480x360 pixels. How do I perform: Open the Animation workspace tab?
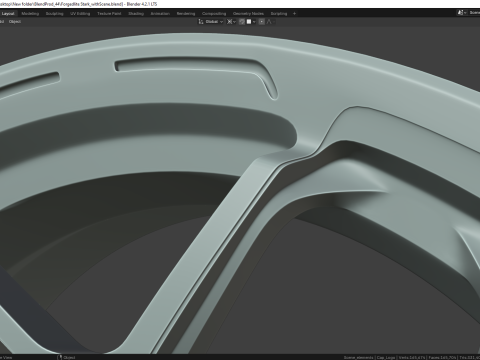[x=160, y=14]
